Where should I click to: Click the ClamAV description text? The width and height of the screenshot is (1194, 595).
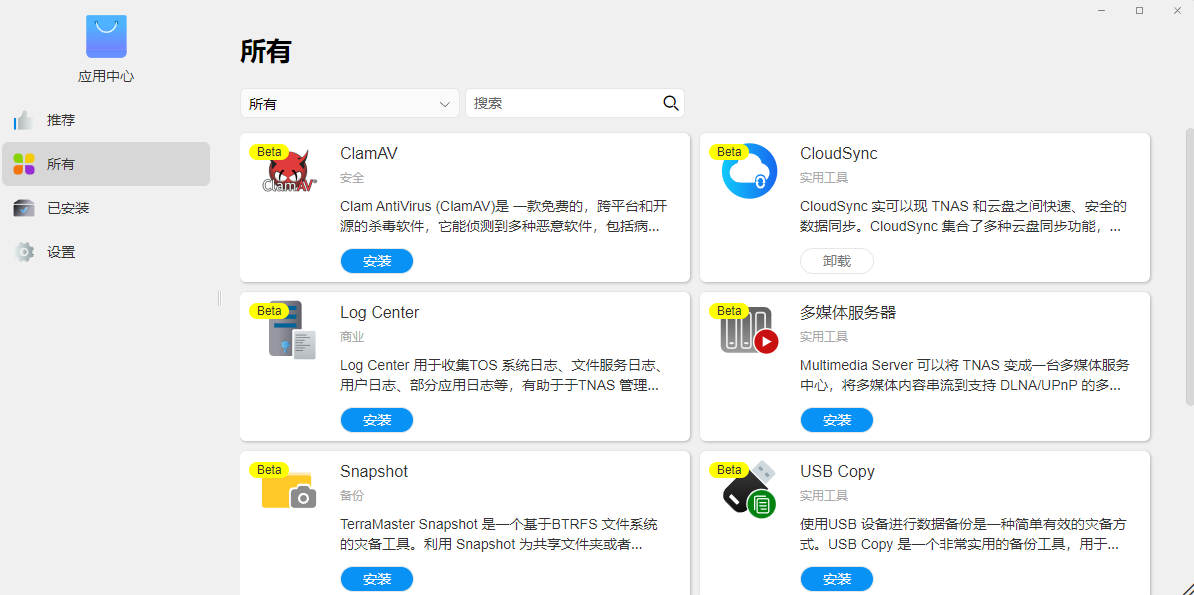[x=503, y=216]
